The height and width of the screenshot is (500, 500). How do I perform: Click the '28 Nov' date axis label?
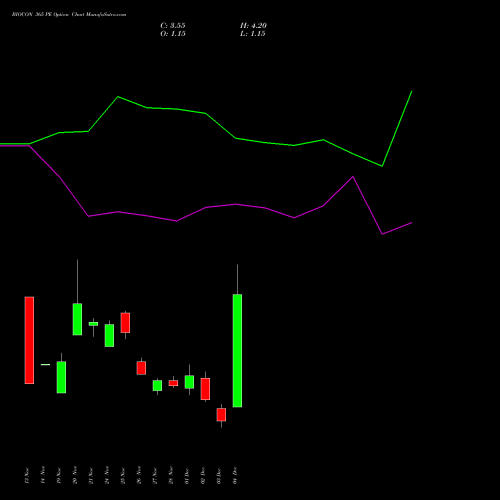[171, 476]
